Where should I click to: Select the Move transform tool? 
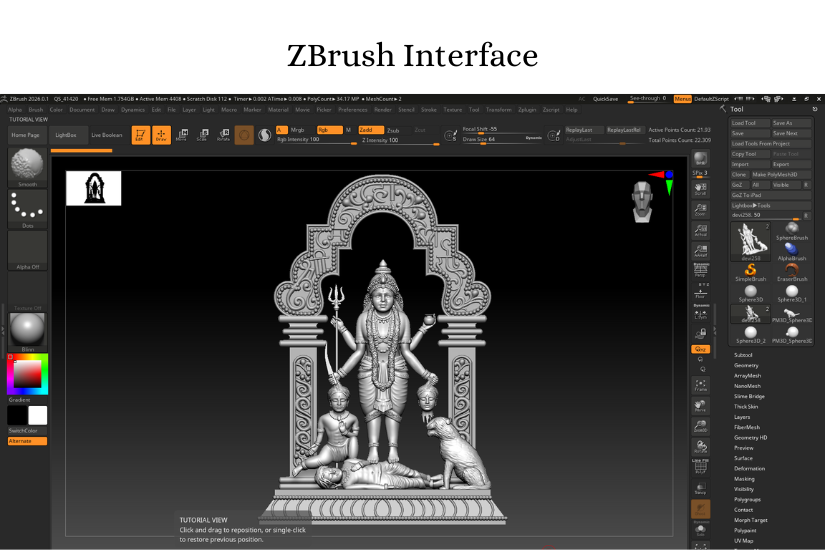(182, 135)
